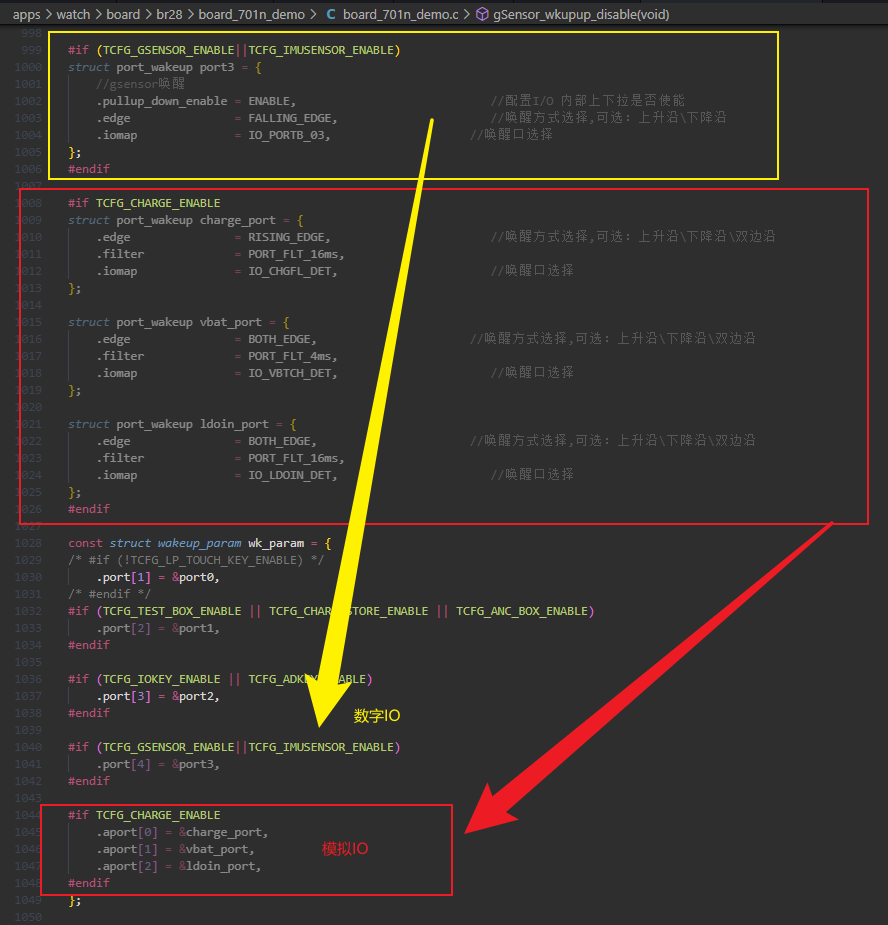Click the IO_LDOIN_DET iomap value
The width and height of the screenshot is (888, 925).
point(290,475)
